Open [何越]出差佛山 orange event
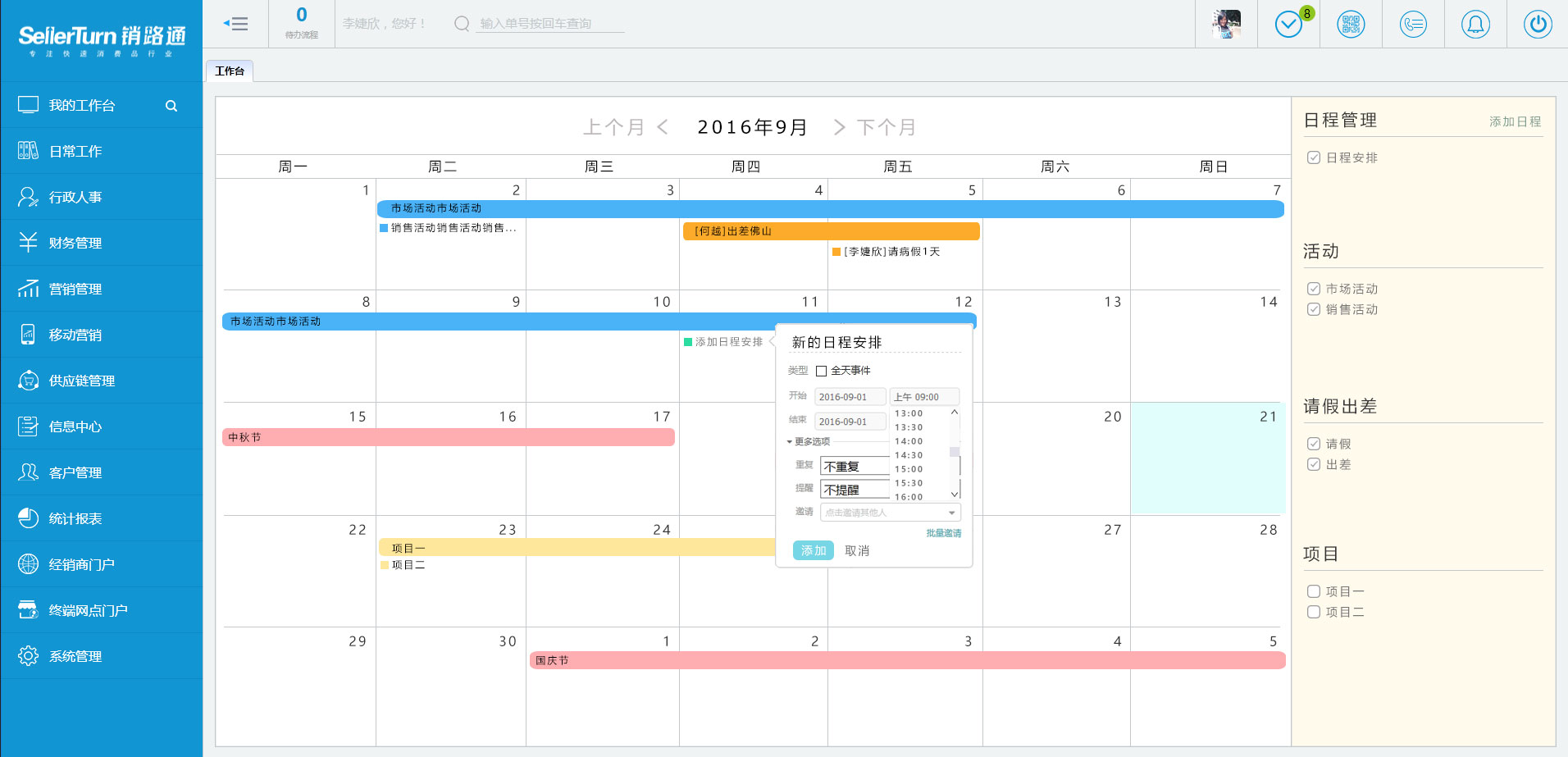Screen dimensions: 1568x757 point(832,231)
